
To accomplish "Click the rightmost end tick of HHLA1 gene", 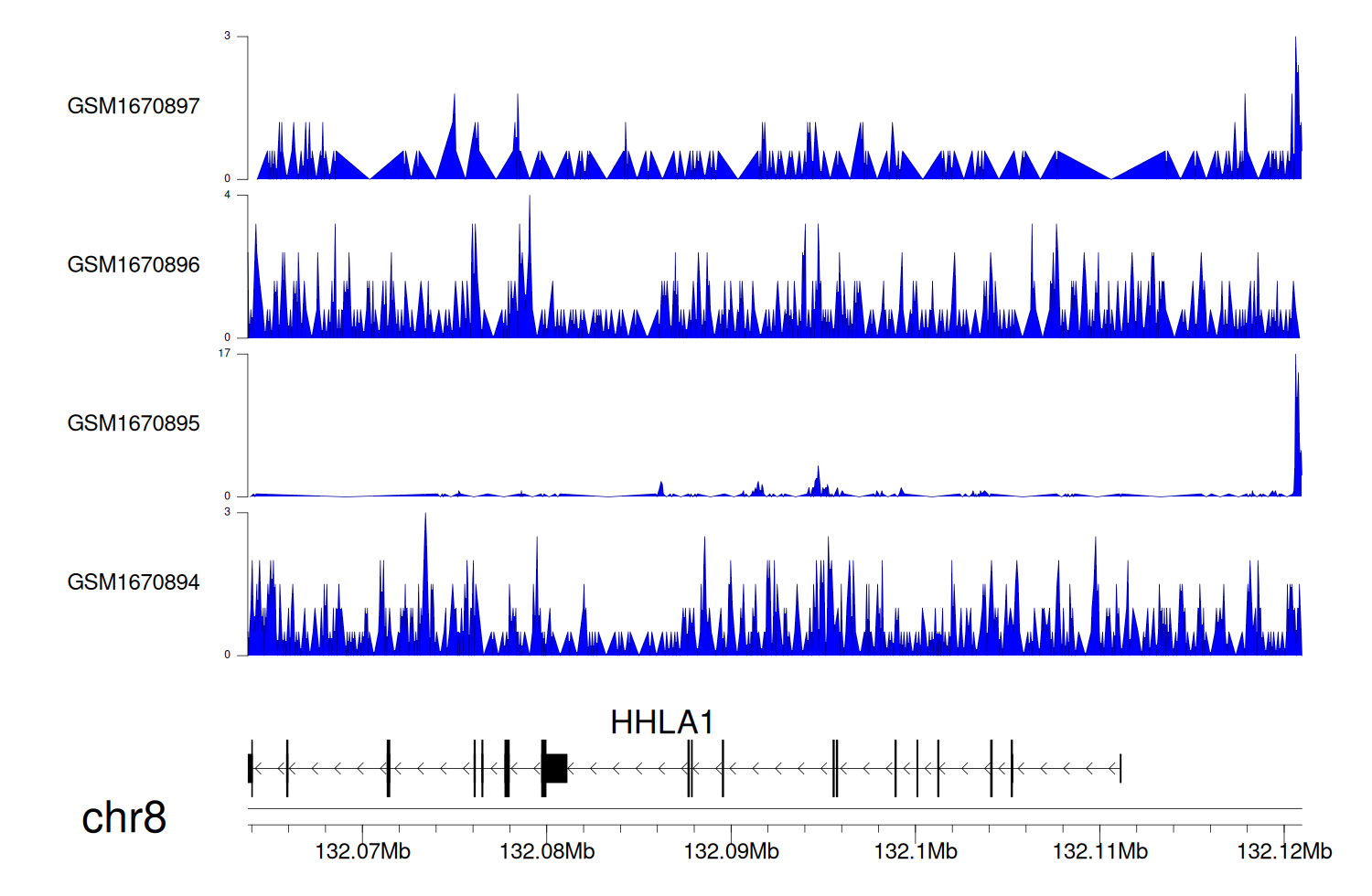I will [1120, 769].
